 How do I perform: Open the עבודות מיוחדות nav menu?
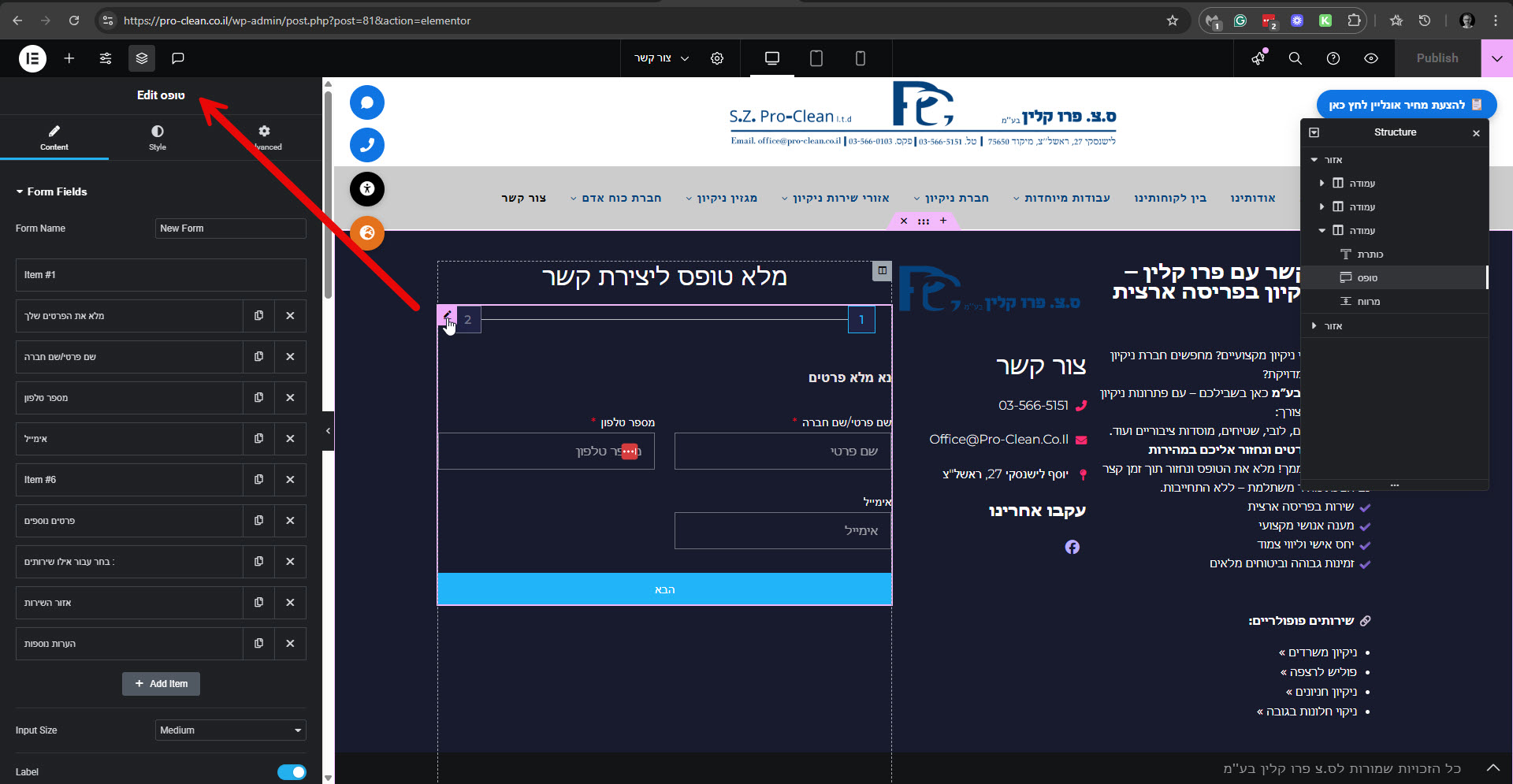point(1061,198)
